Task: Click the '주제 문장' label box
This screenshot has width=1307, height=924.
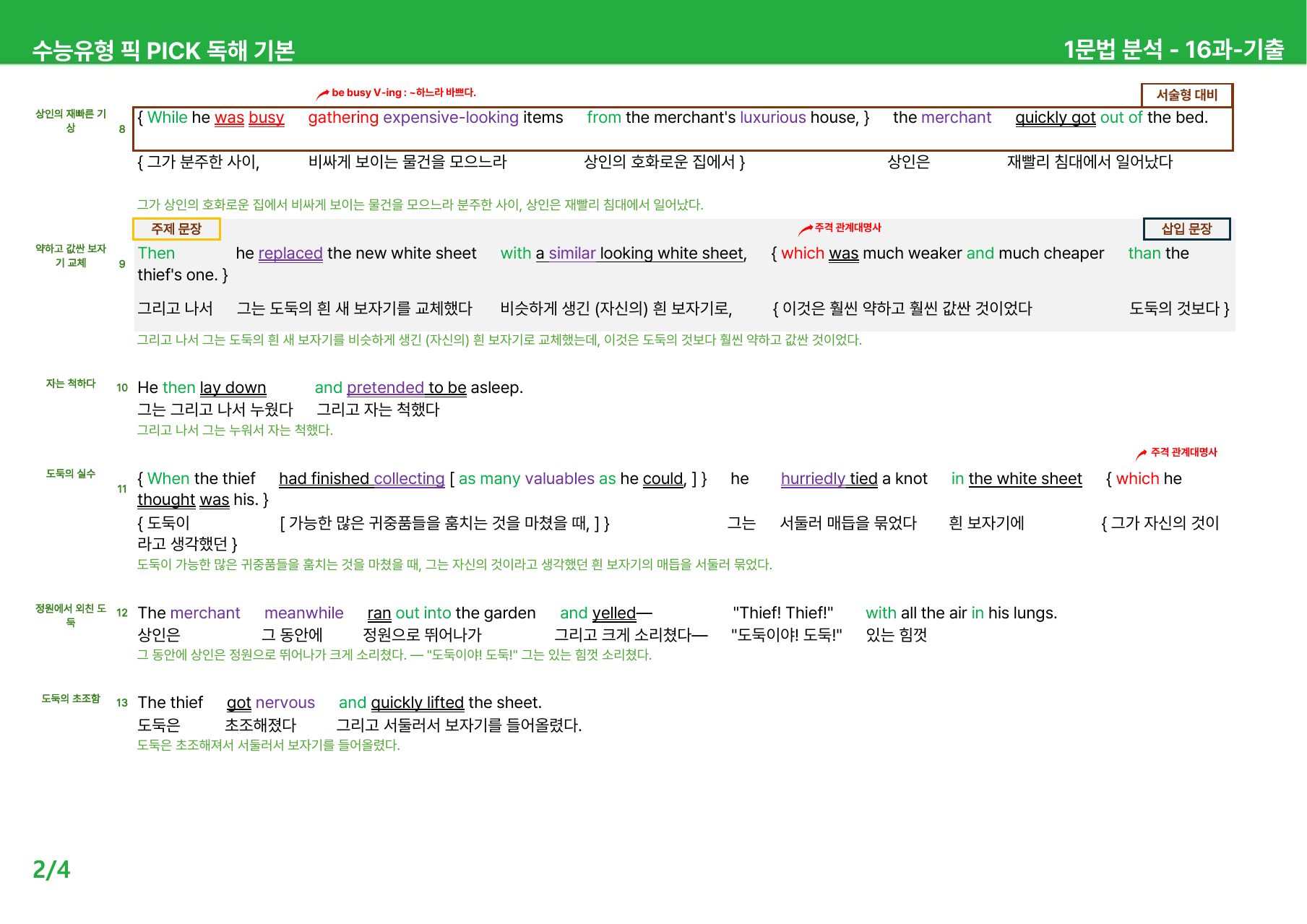Action: (x=176, y=229)
